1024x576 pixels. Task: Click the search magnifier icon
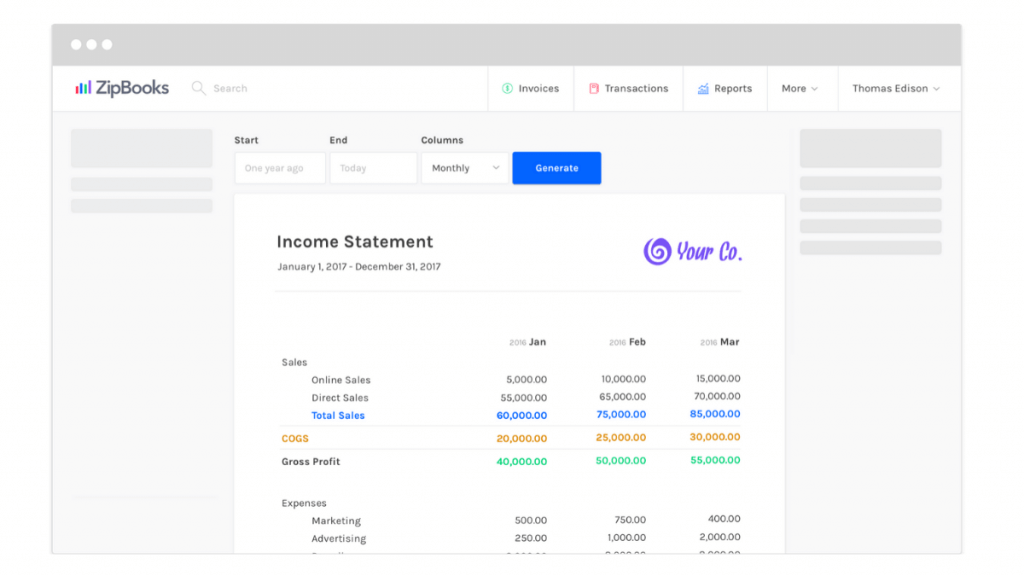pyautogui.click(x=199, y=88)
